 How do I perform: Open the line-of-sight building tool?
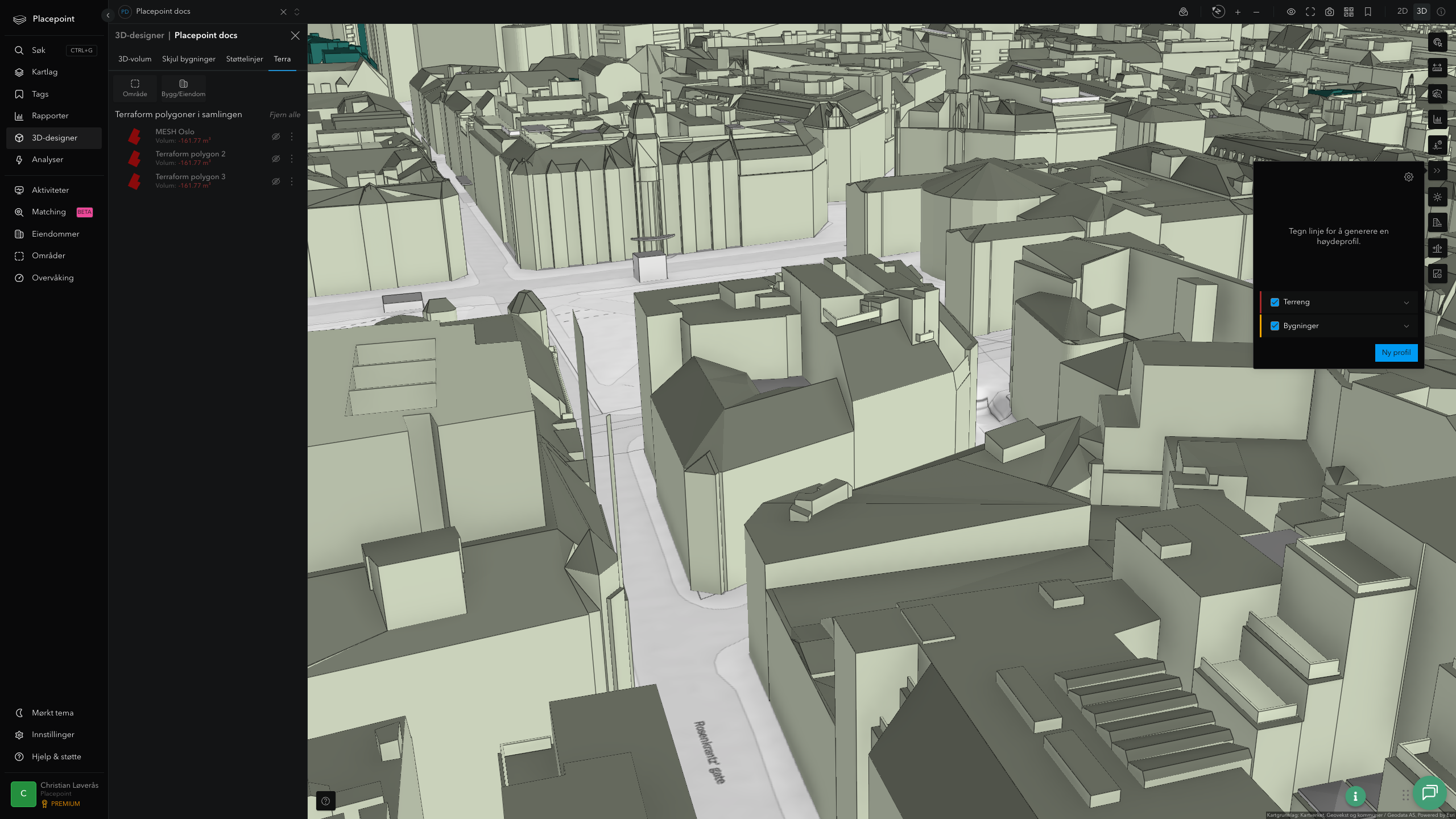pos(1437,249)
